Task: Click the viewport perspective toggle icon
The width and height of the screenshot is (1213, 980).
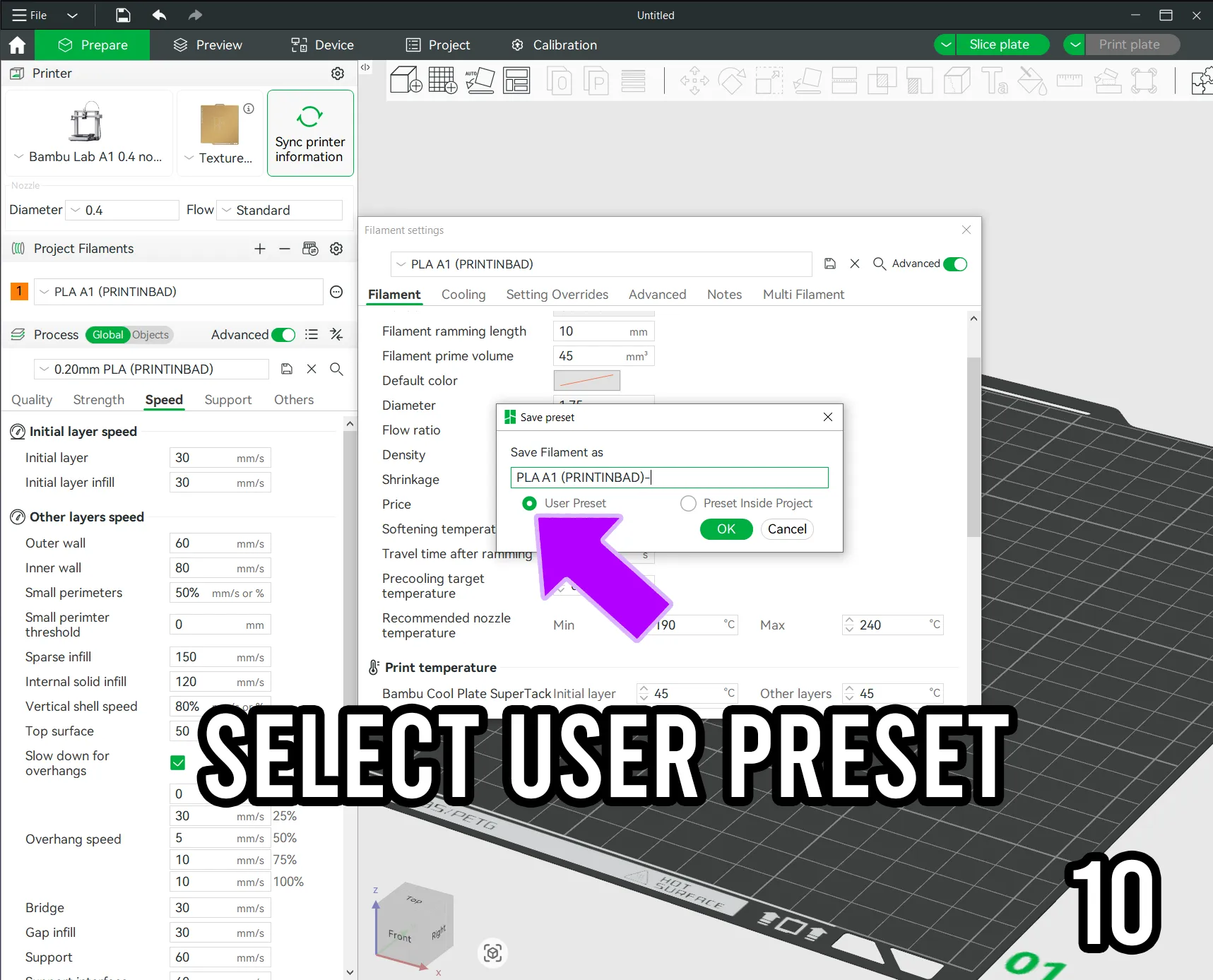Action: pyautogui.click(x=493, y=953)
